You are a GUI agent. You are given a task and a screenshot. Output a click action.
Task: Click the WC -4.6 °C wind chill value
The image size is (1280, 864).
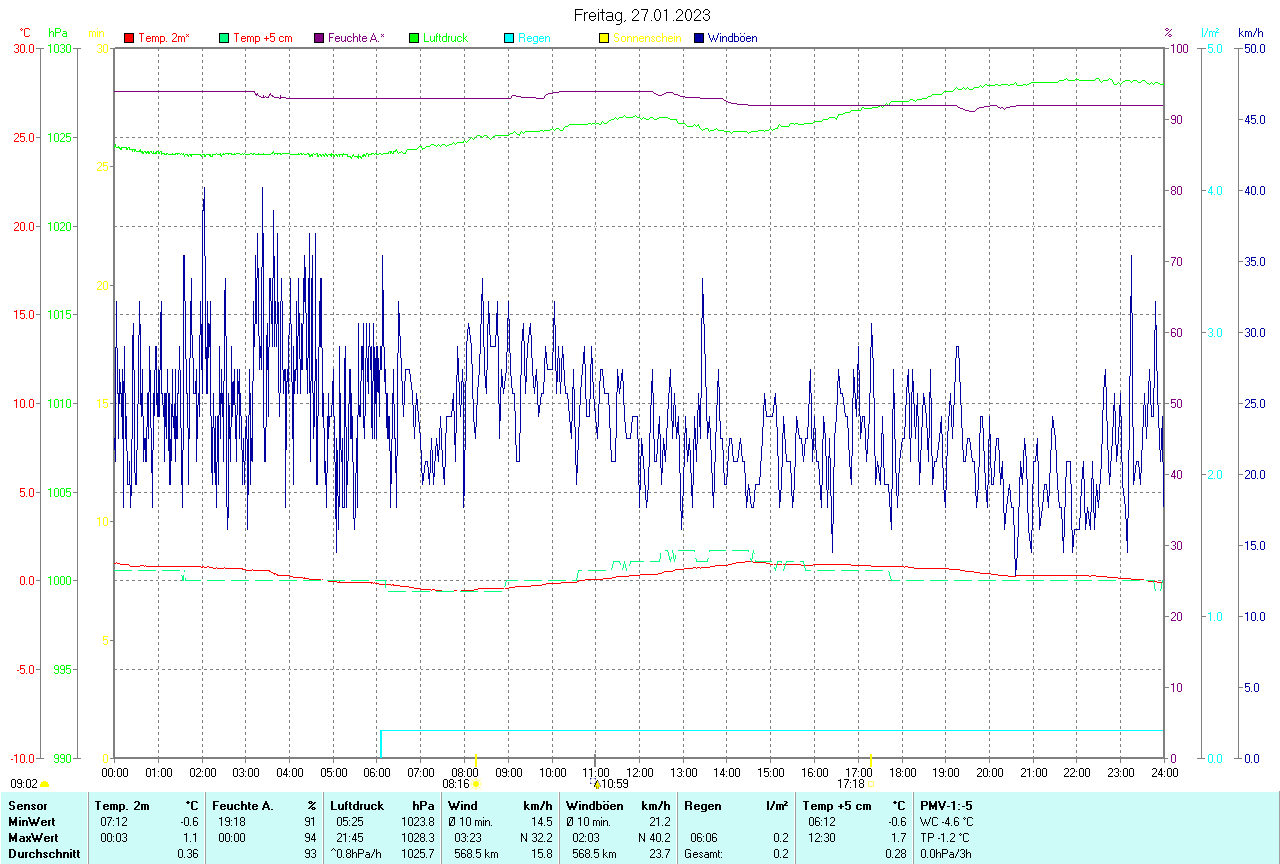[x=947, y=822]
